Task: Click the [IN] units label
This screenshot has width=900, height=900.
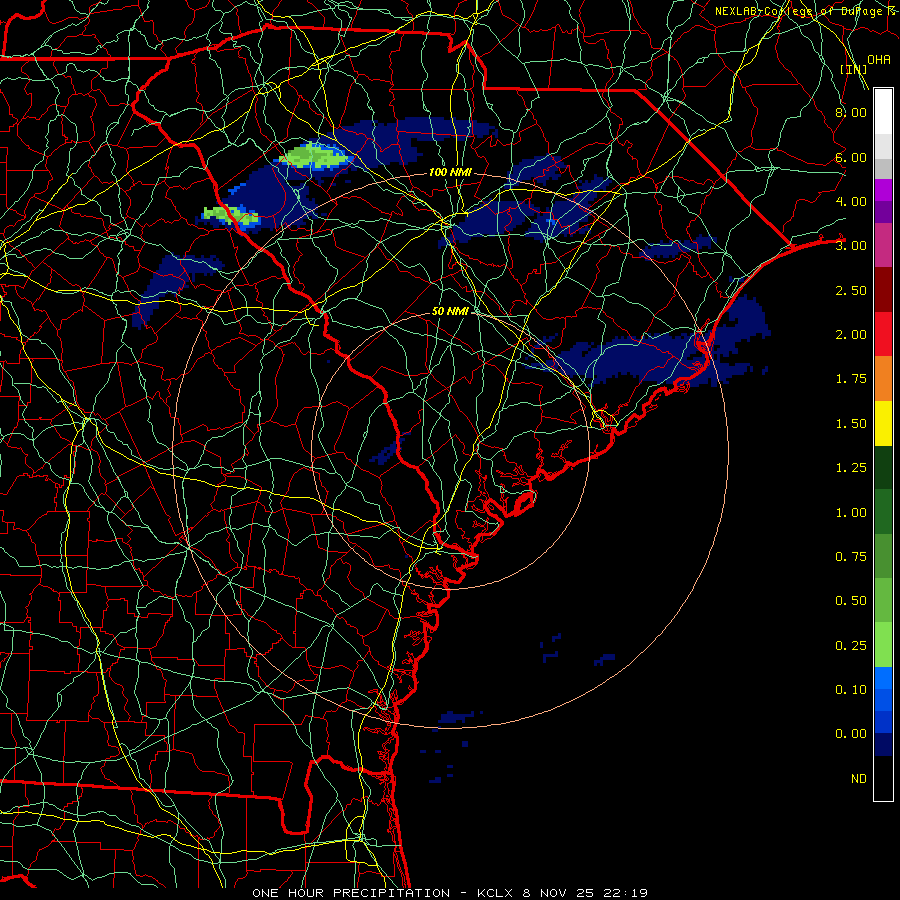Action: tap(854, 69)
